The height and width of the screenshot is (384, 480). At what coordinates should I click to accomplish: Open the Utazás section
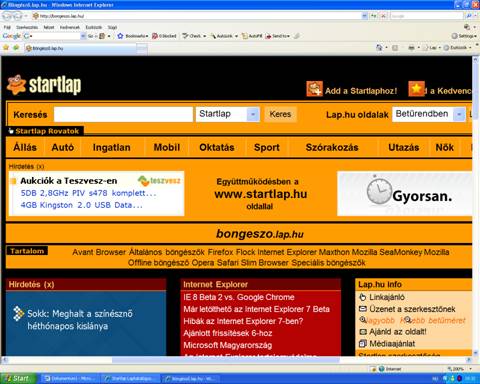pyautogui.click(x=404, y=147)
